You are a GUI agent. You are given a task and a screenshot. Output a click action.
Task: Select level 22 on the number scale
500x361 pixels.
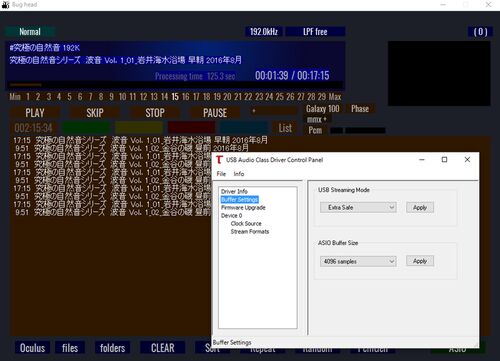click(248, 97)
